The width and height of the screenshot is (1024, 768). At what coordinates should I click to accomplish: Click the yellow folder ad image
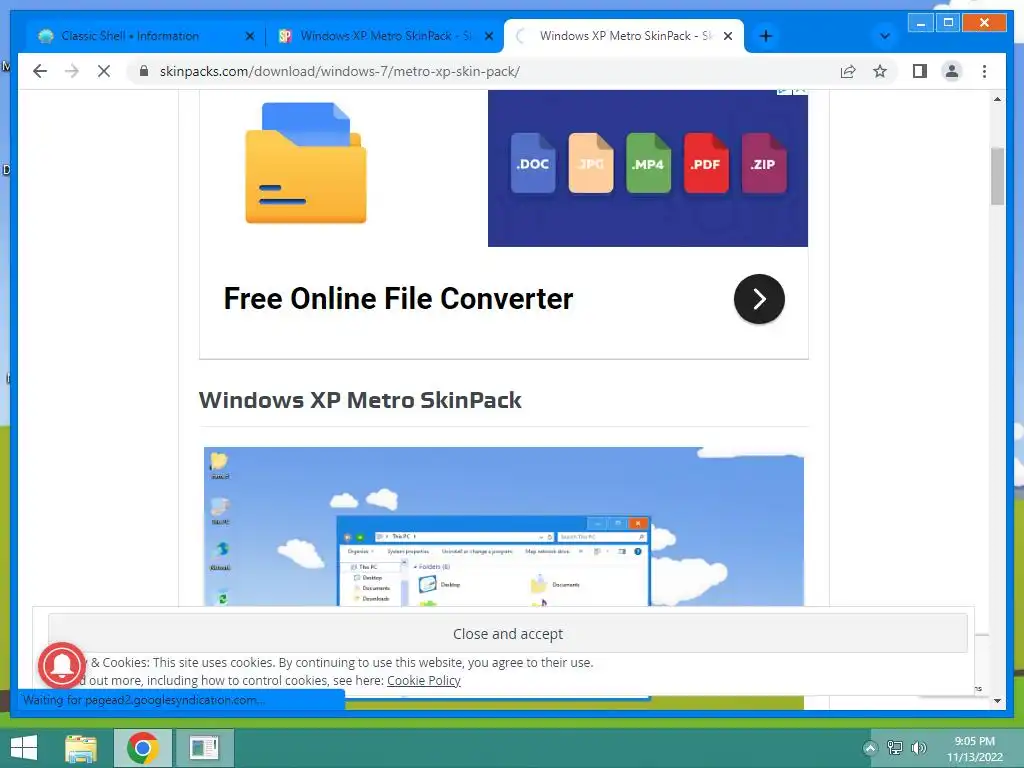[306, 163]
